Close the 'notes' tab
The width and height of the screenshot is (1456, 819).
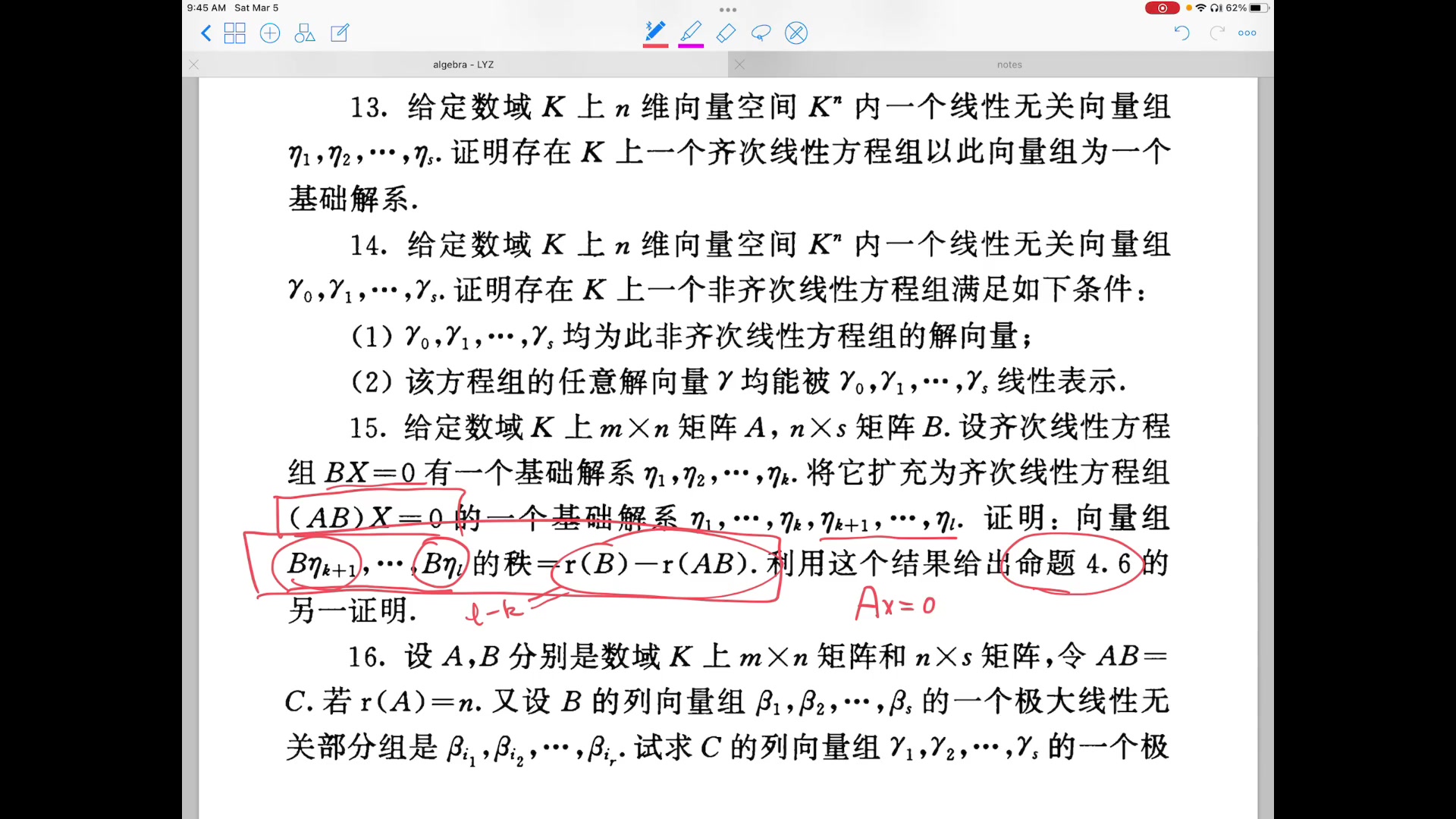[740, 64]
